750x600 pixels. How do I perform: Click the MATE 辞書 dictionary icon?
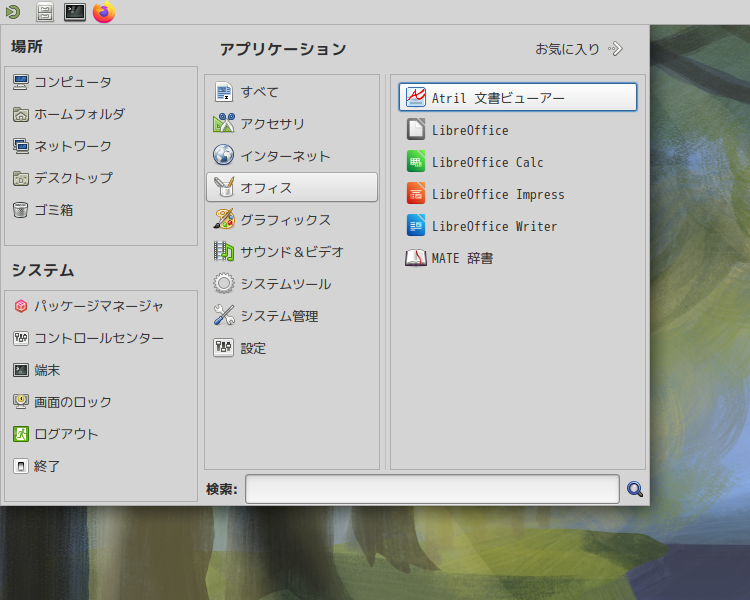[x=416, y=258]
